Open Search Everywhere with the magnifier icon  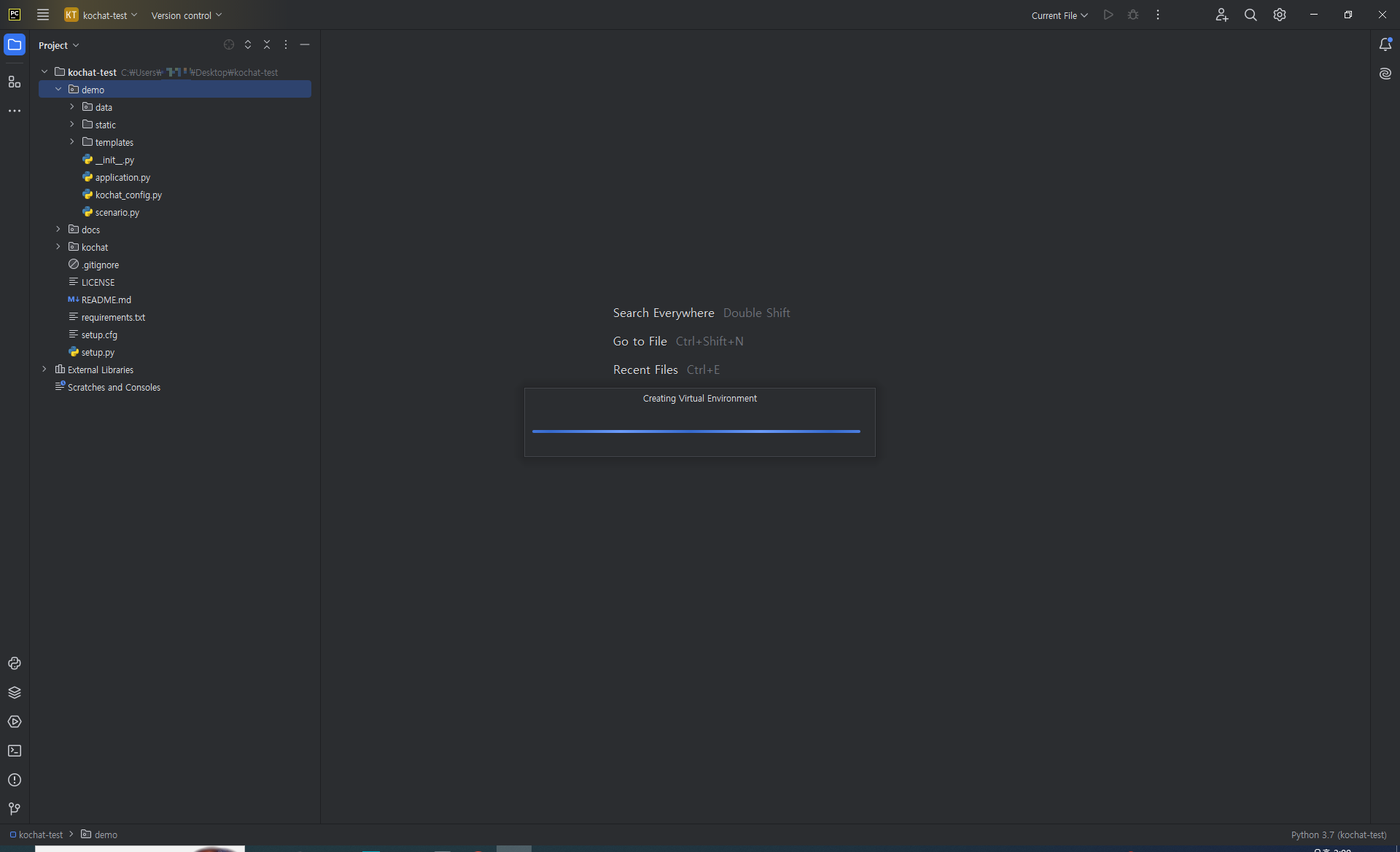pos(1251,15)
